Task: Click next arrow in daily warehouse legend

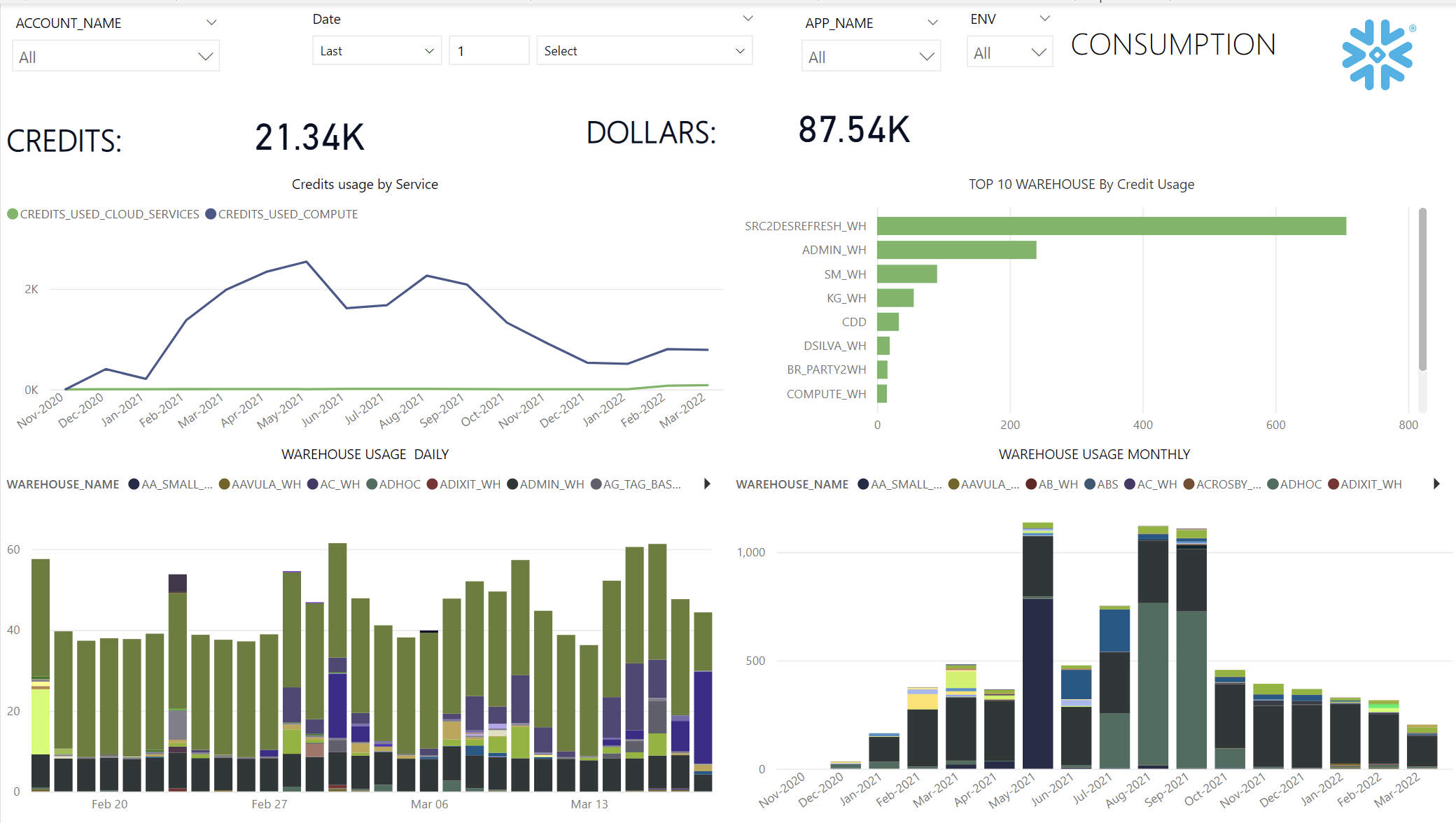Action: (x=707, y=484)
